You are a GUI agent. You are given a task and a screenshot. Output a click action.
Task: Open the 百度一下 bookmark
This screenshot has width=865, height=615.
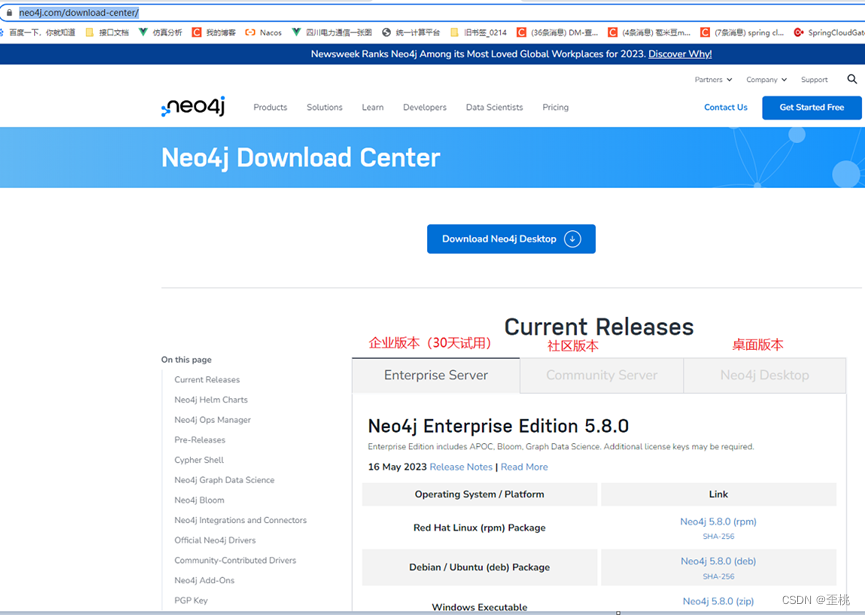[38, 33]
